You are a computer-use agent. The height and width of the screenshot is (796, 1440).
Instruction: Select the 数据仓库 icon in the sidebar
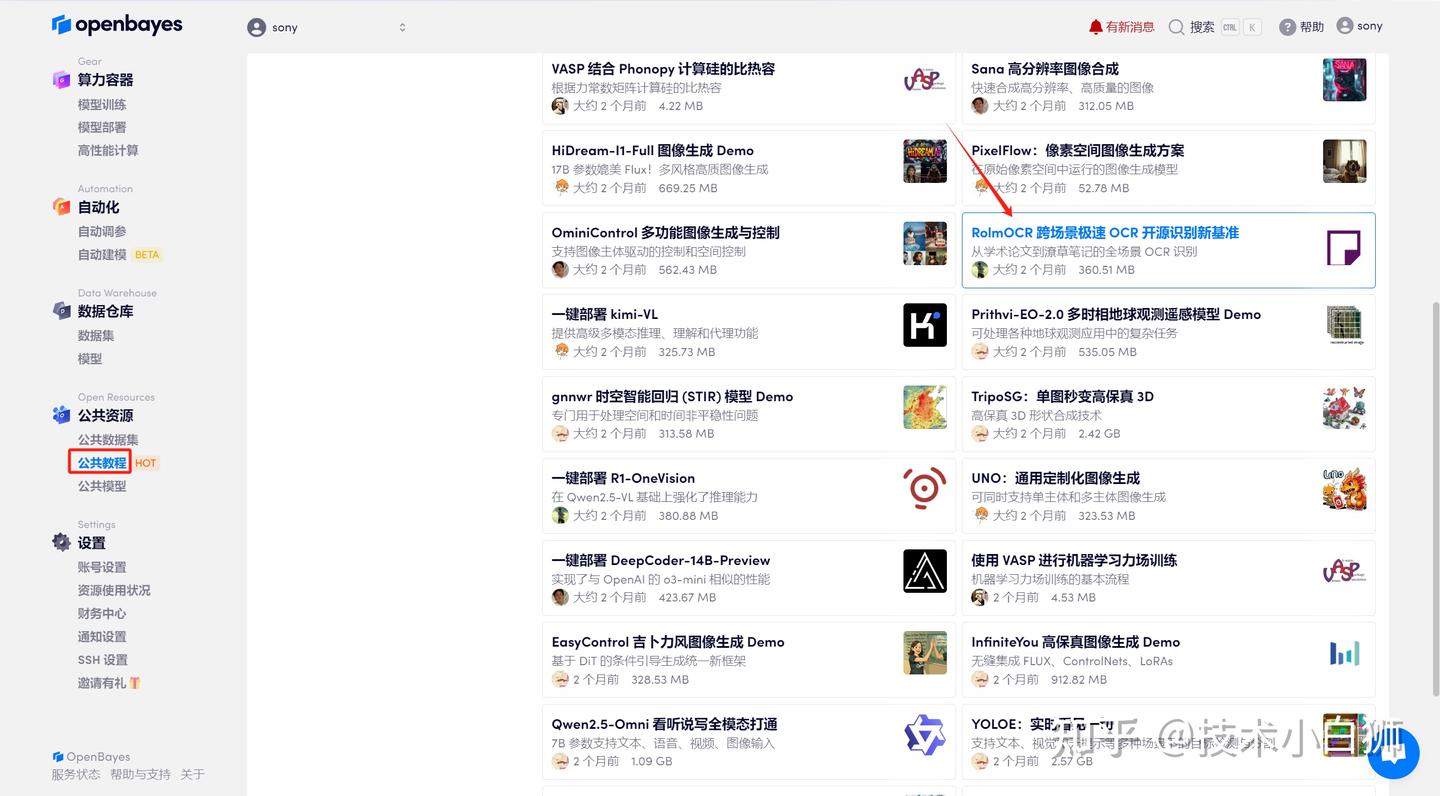tap(61, 311)
